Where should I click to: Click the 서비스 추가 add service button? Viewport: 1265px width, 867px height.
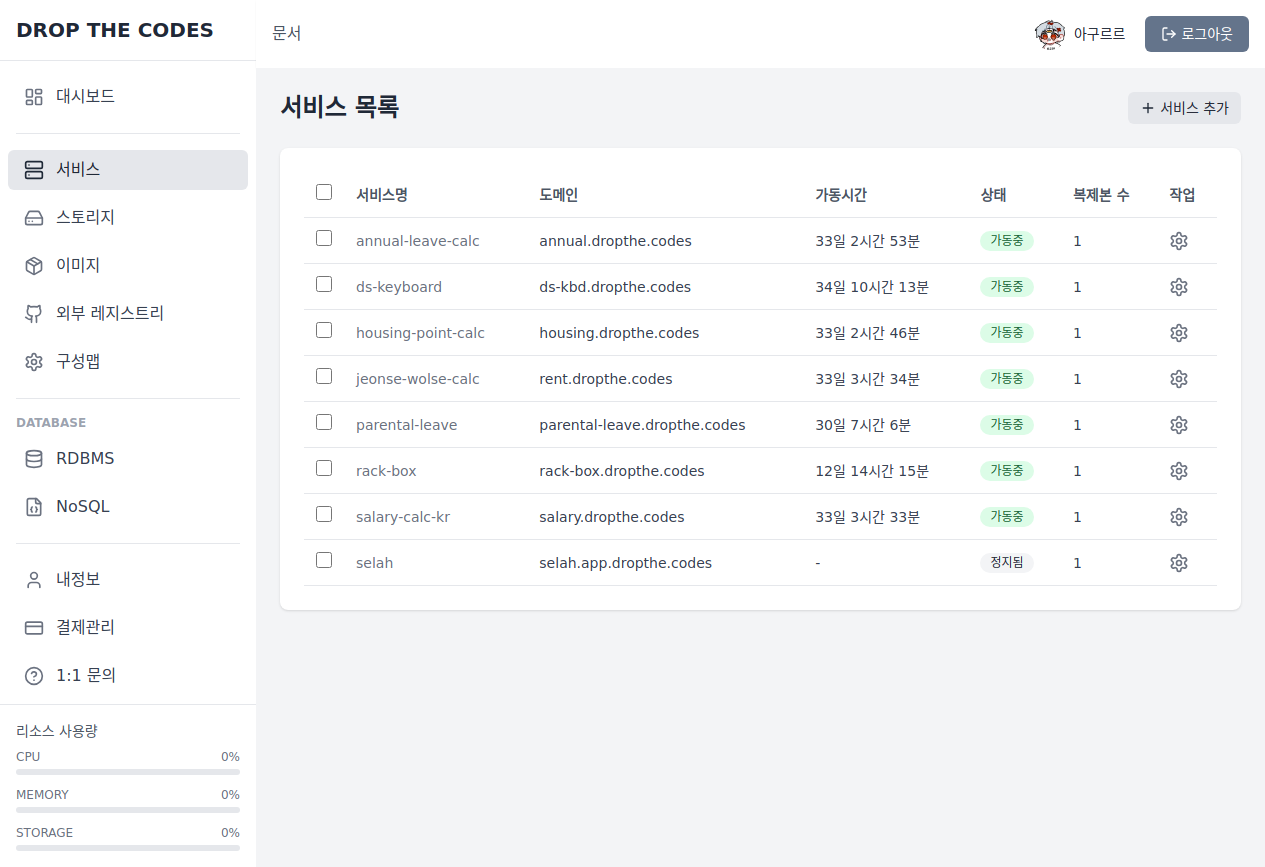(x=1184, y=108)
